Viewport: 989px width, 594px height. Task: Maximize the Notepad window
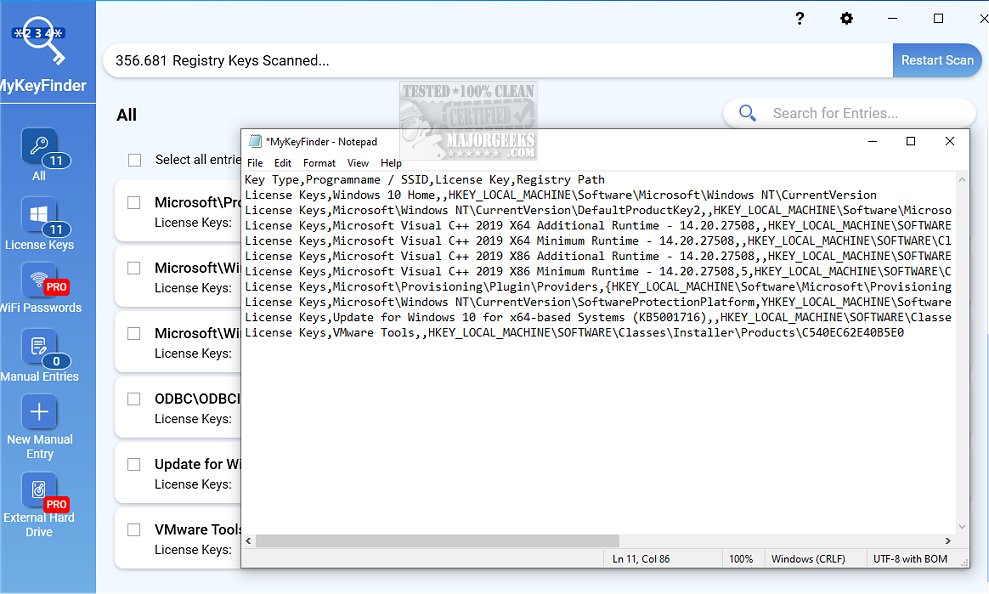pyautogui.click(x=911, y=141)
